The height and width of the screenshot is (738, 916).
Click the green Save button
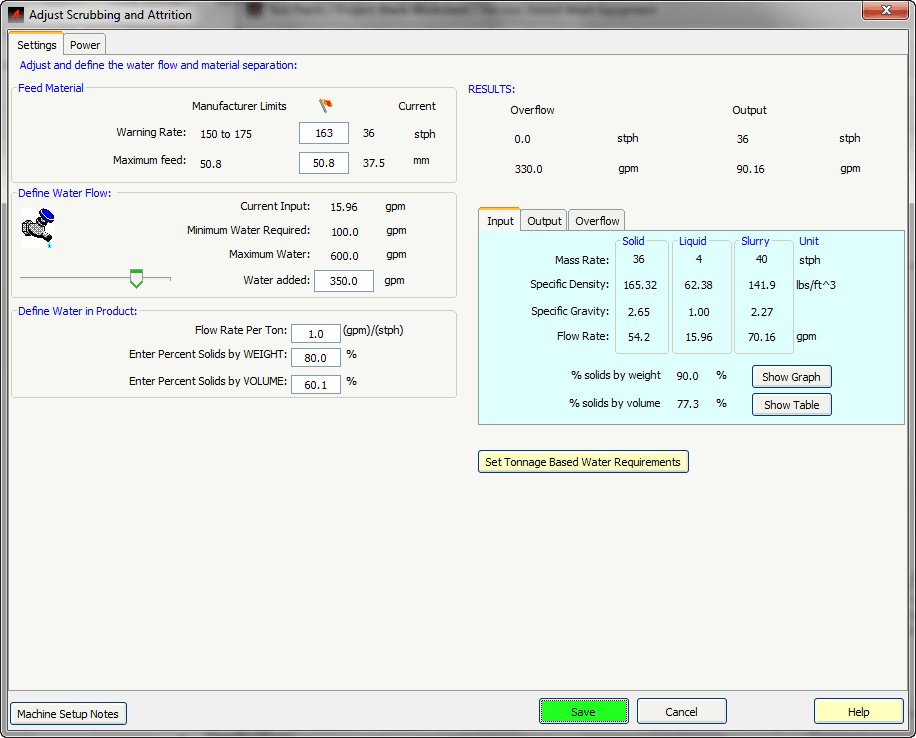coord(583,712)
